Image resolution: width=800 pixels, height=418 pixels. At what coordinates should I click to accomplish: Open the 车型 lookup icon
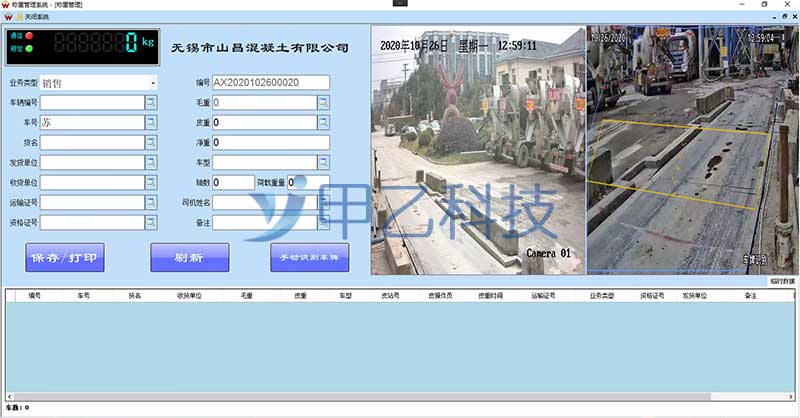[323, 162]
